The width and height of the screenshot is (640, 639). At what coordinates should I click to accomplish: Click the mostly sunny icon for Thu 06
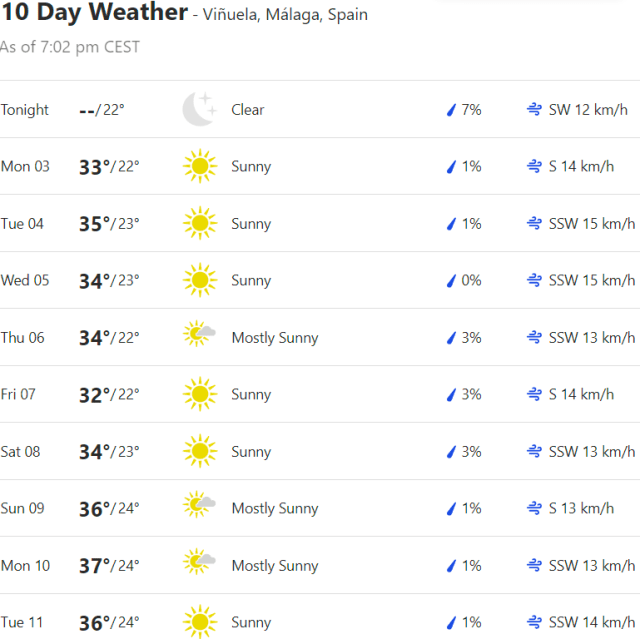point(199,336)
